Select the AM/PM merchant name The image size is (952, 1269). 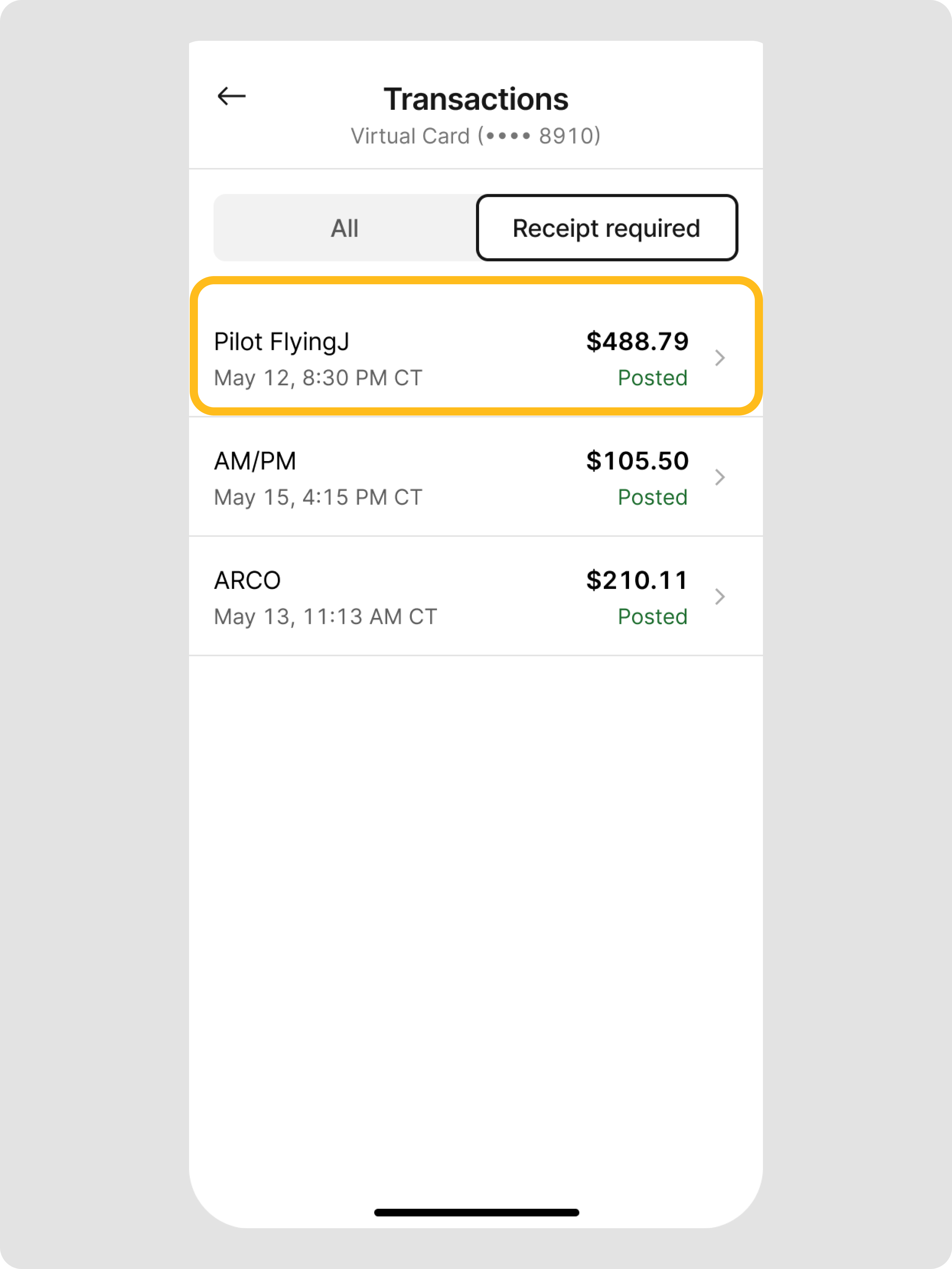(x=255, y=461)
